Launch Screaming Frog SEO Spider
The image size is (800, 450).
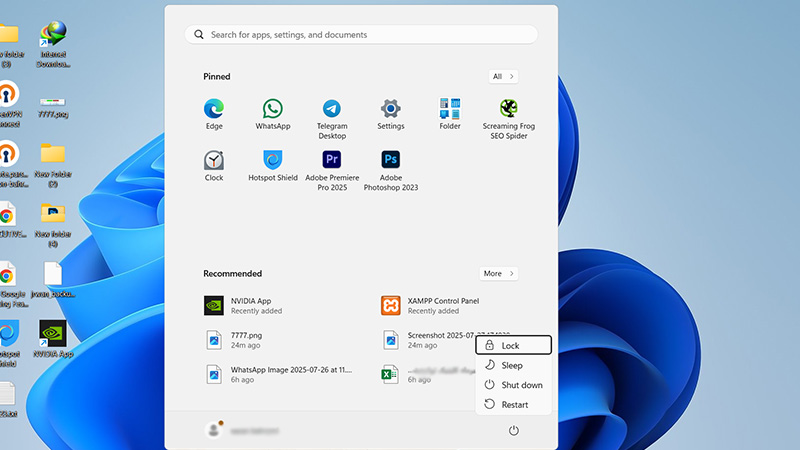[x=509, y=119]
